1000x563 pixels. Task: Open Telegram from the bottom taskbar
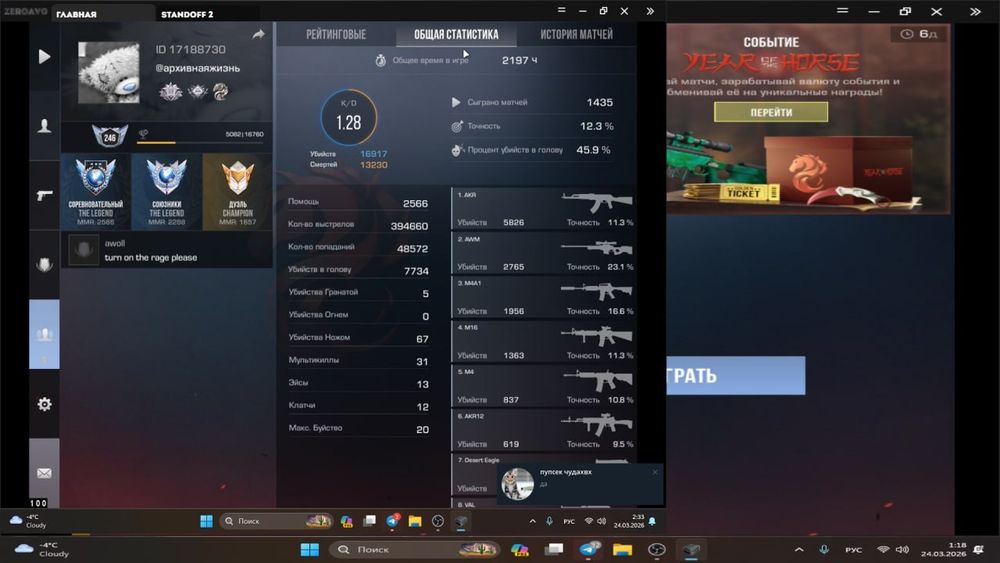click(589, 549)
